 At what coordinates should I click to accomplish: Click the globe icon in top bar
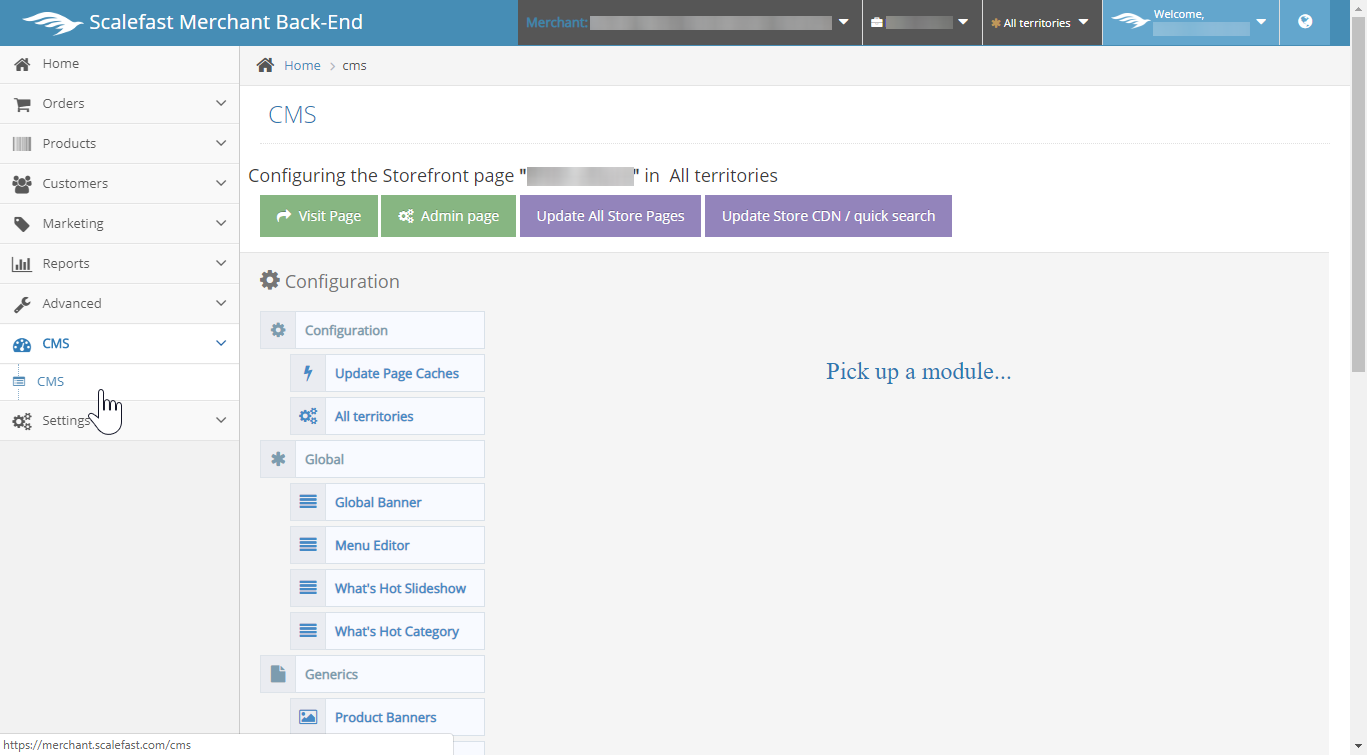coord(1305,22)
